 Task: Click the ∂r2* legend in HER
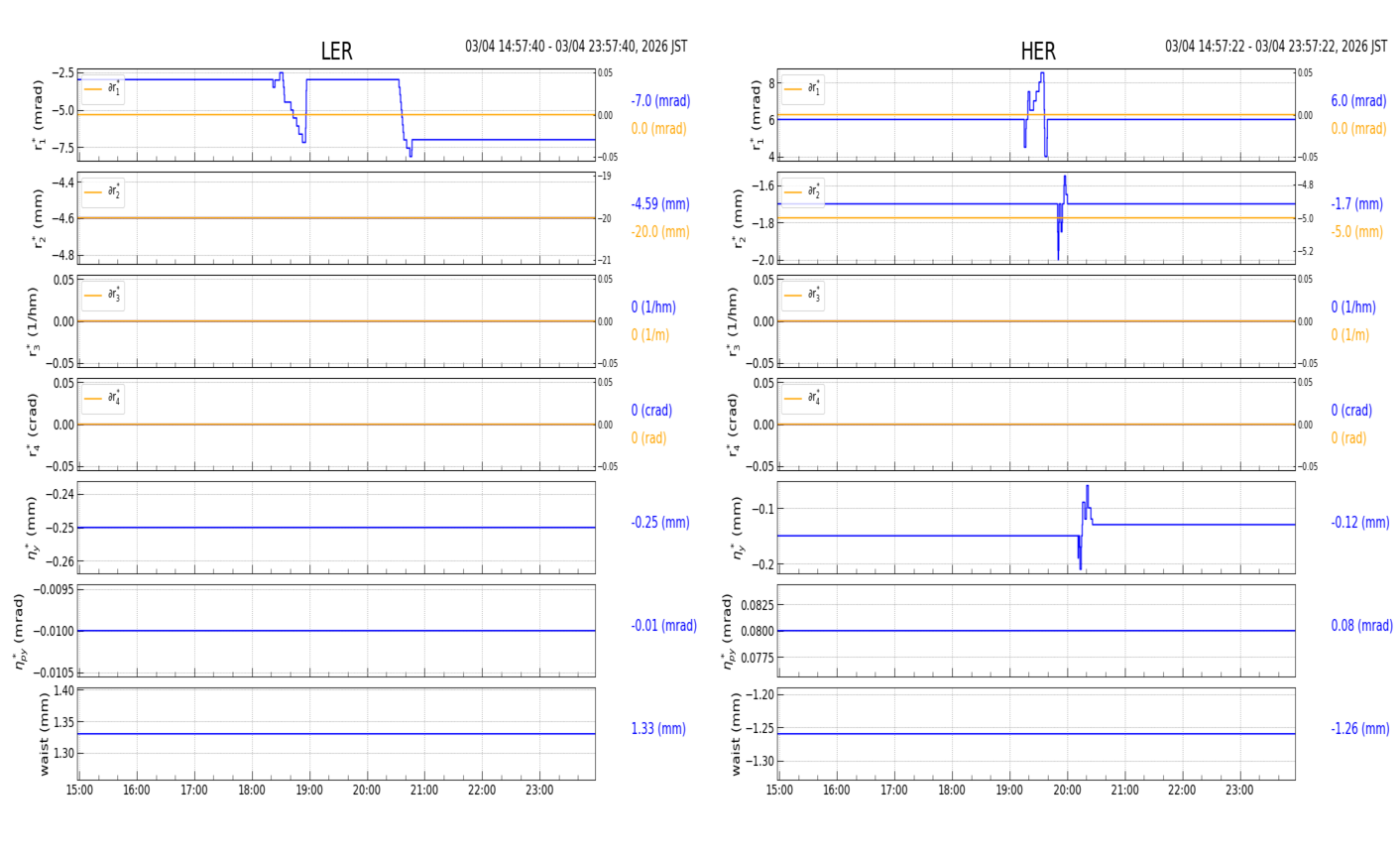[802, 192]
